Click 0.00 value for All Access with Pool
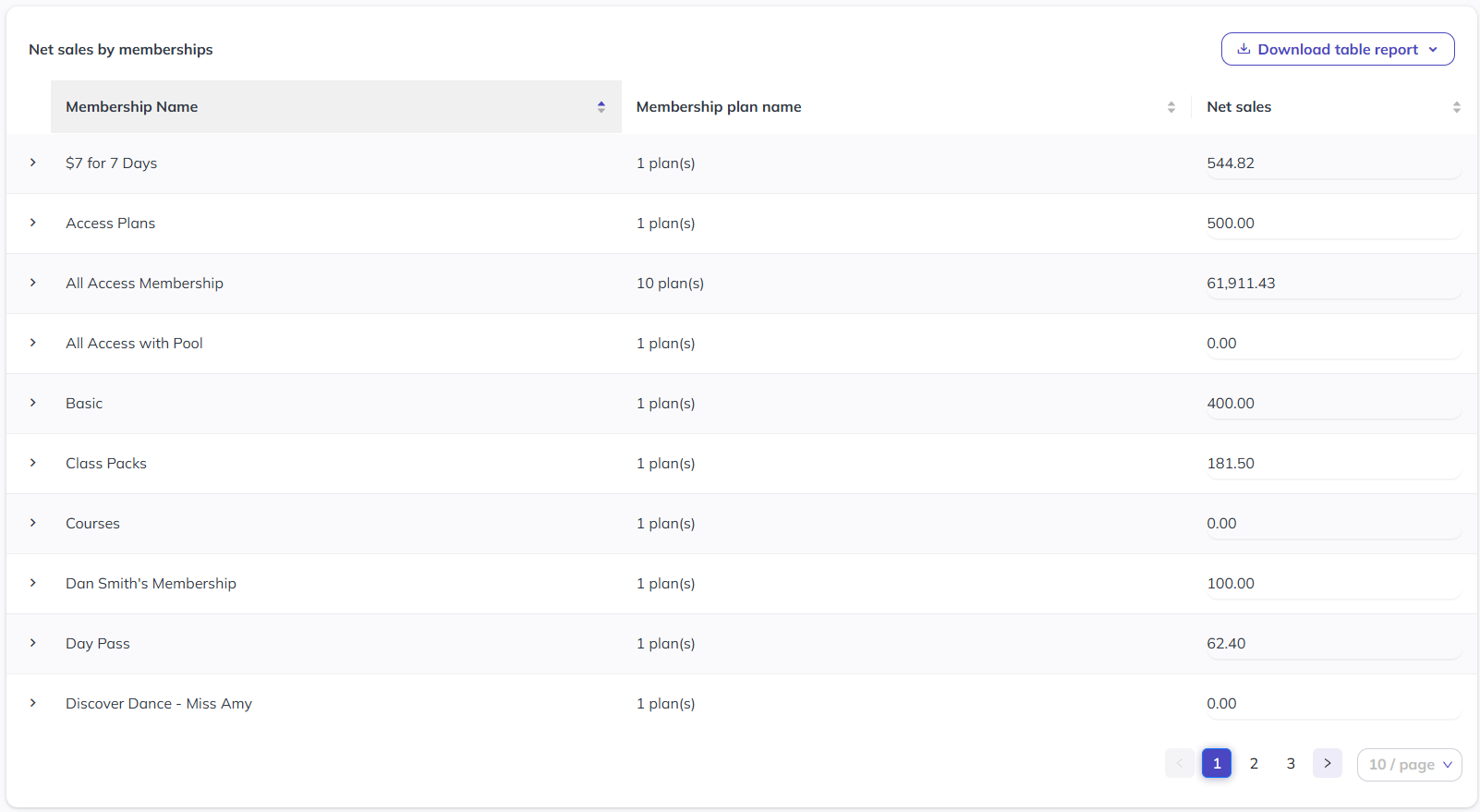 (1221, 343)
